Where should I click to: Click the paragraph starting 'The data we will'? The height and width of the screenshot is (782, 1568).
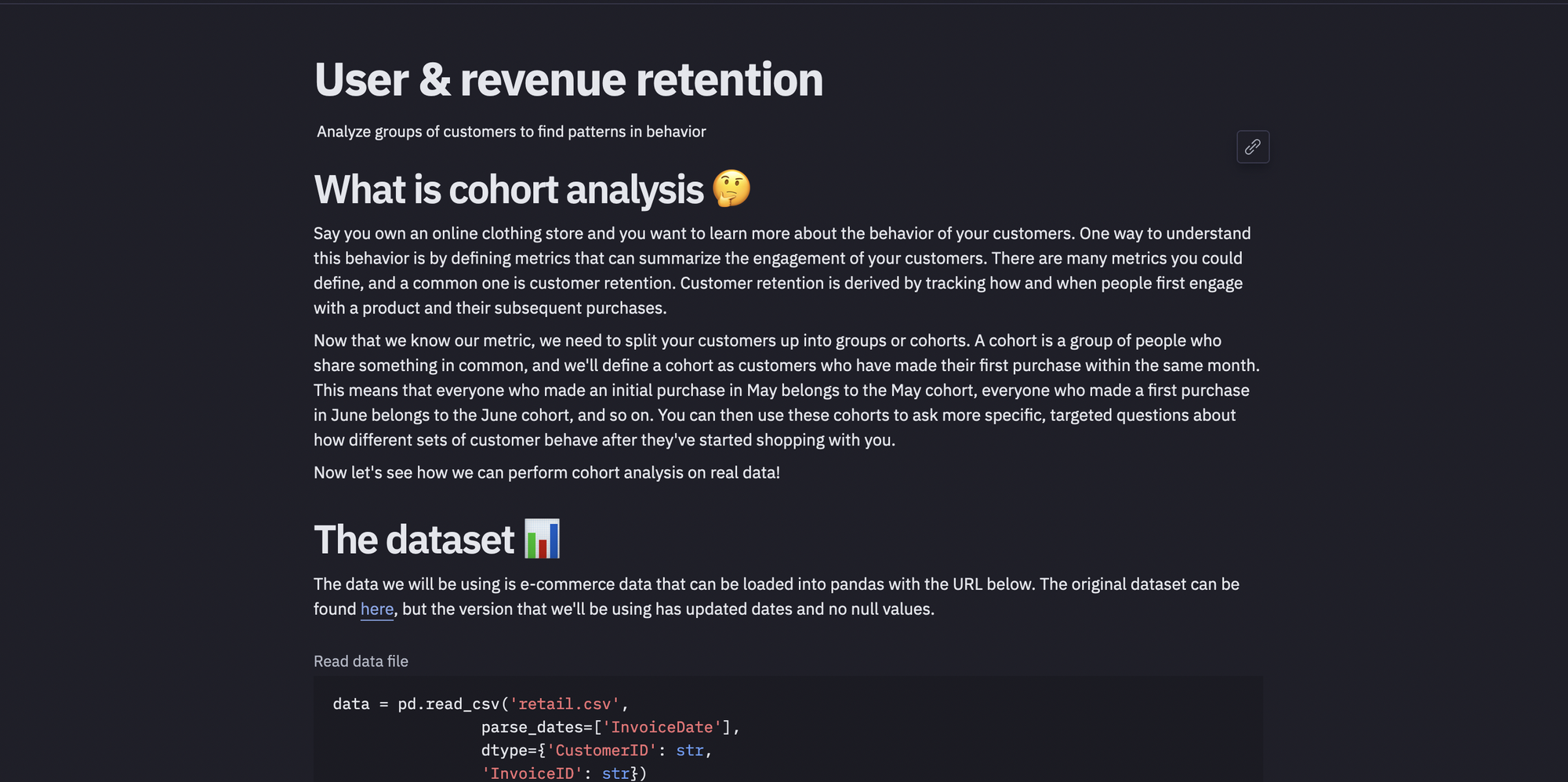tap(777, 596)
